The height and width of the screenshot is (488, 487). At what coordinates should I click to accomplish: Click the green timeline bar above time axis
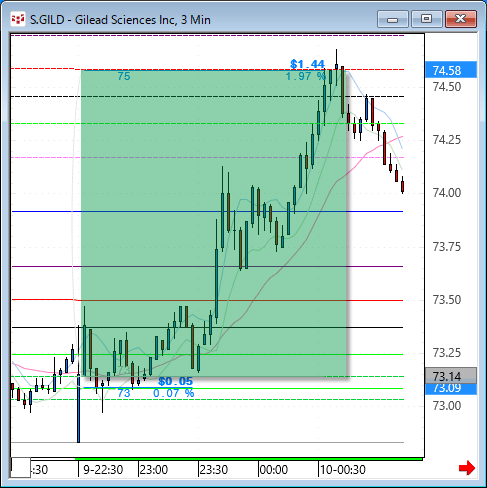[249, 459]
